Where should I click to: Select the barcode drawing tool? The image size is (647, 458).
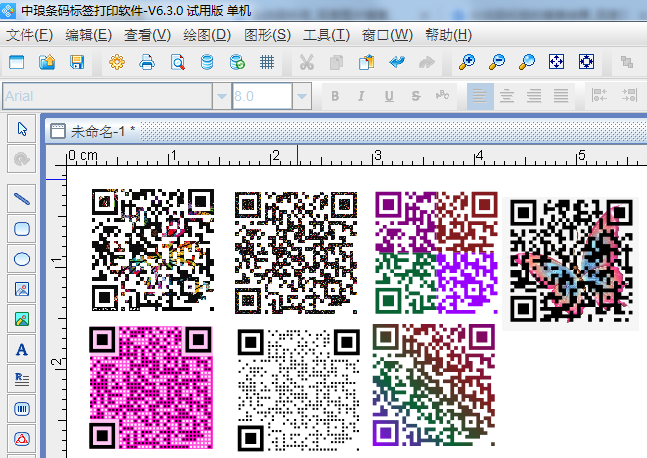pyautogui.click(x=22, y=409)
